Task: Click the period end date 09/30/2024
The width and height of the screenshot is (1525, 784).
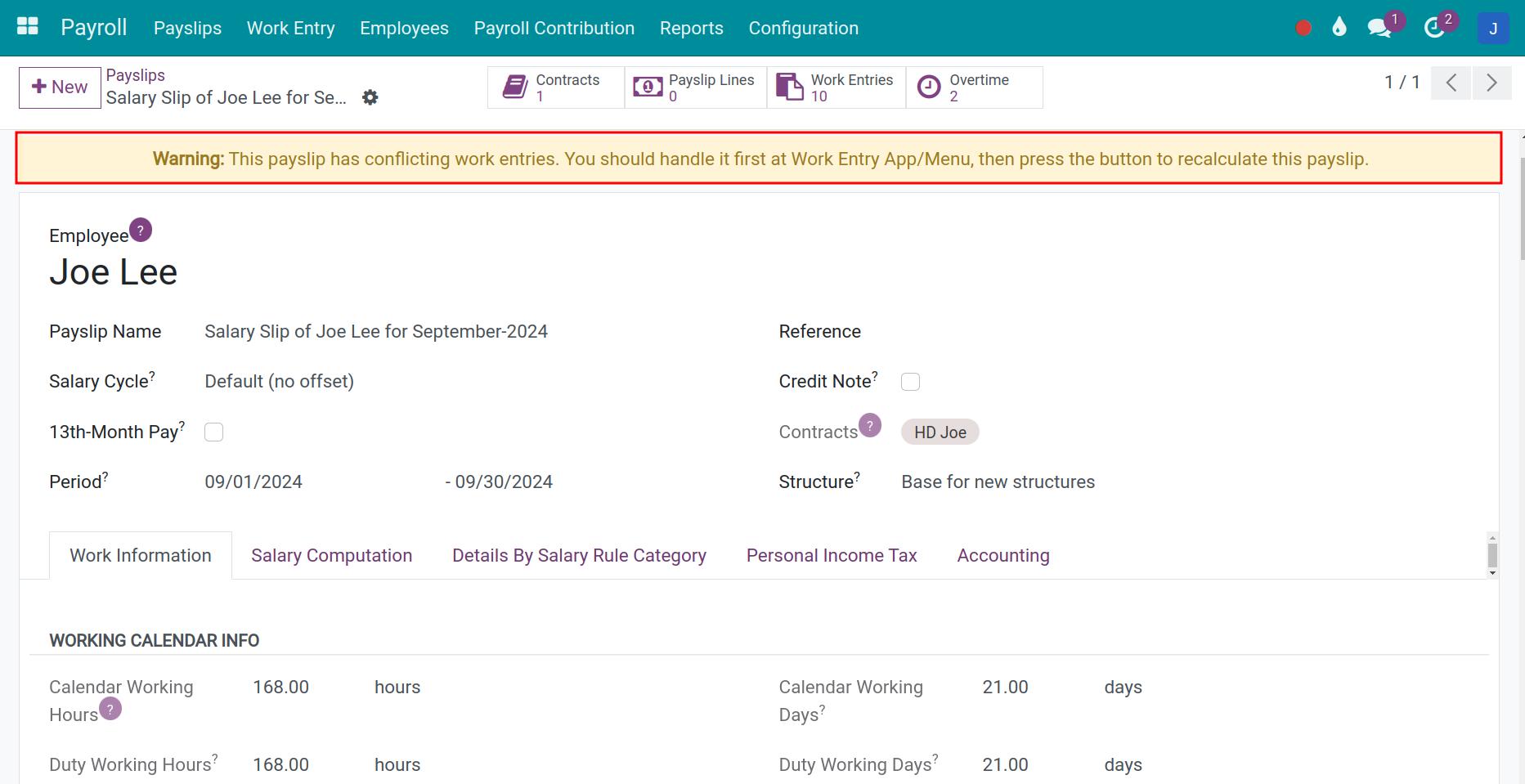Action: tap(504, 482)
